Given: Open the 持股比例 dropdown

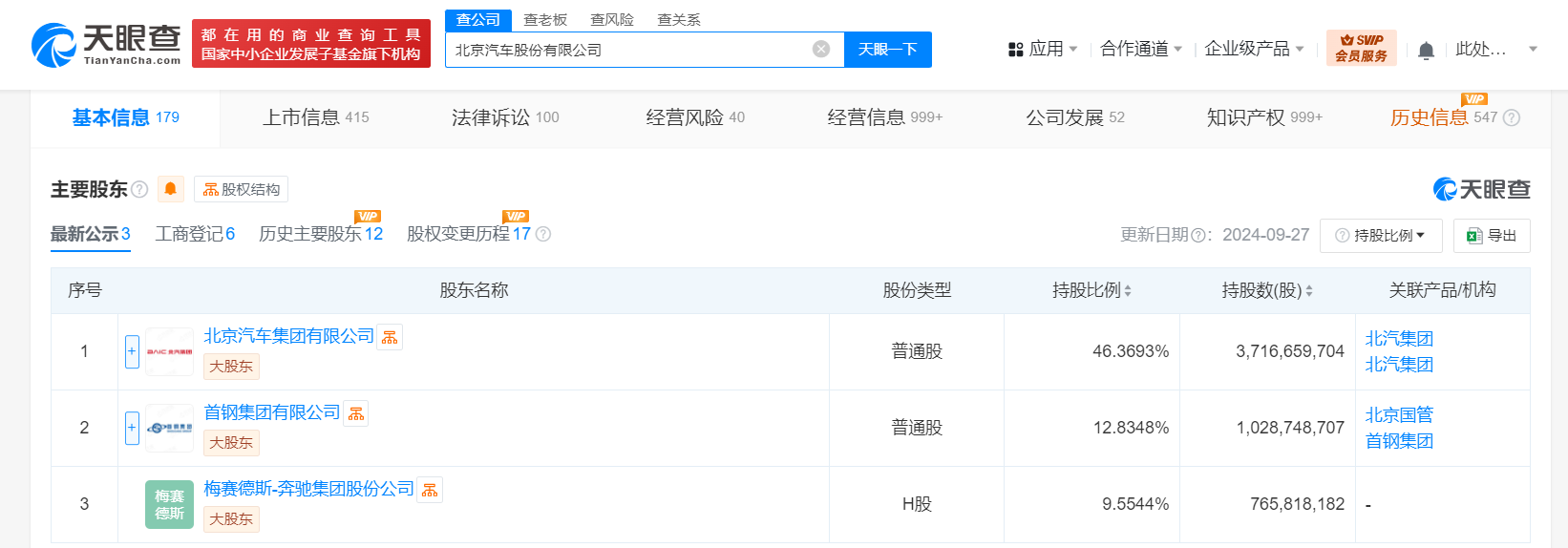Looking at the screenshot, I should point(1381,236).
